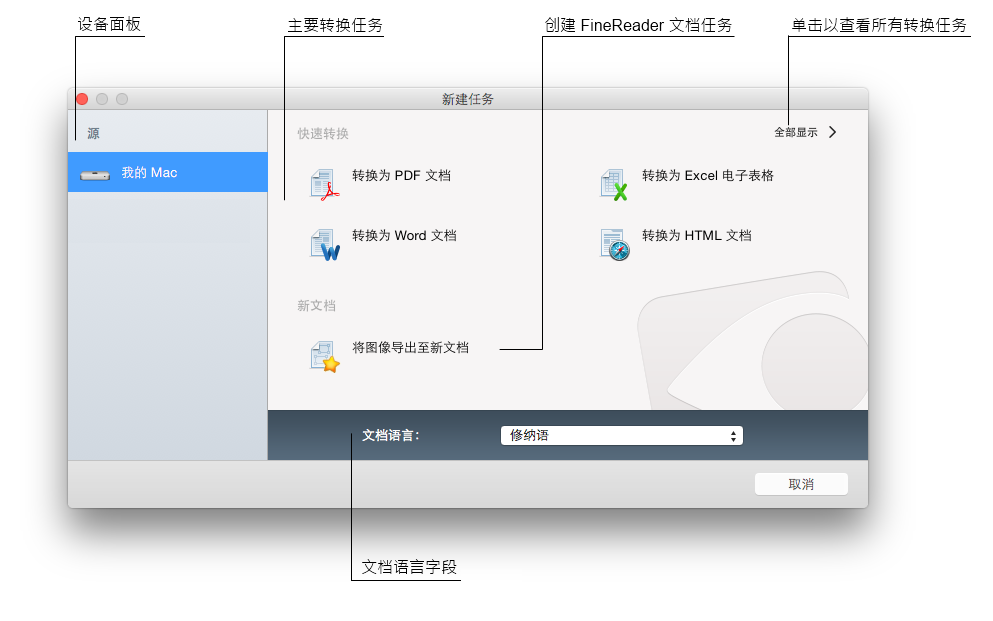Viewport: 993px width, 621px height.
Task: Open the 文档语言 dropdown showing 修纳语
Action: point(622,436)
